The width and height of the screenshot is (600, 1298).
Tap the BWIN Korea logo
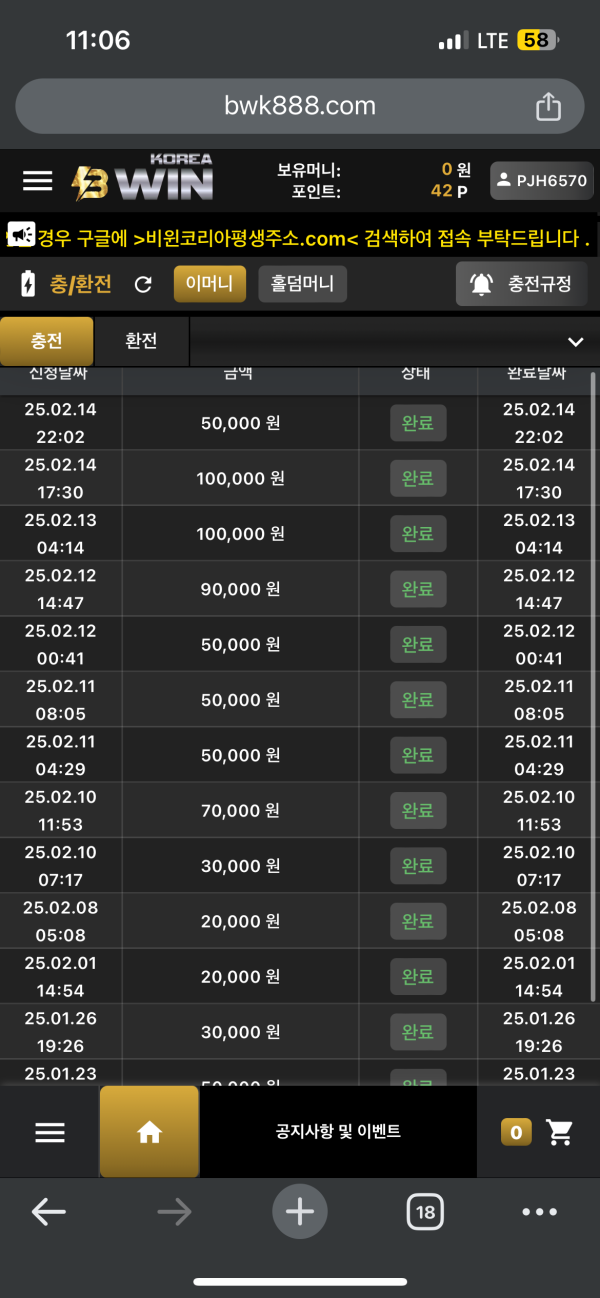[142, 178]
